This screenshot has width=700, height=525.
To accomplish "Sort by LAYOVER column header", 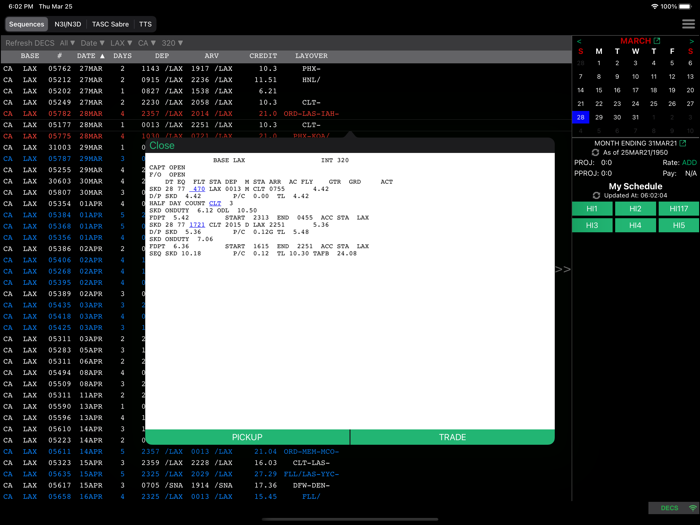I will pos(311,56).
